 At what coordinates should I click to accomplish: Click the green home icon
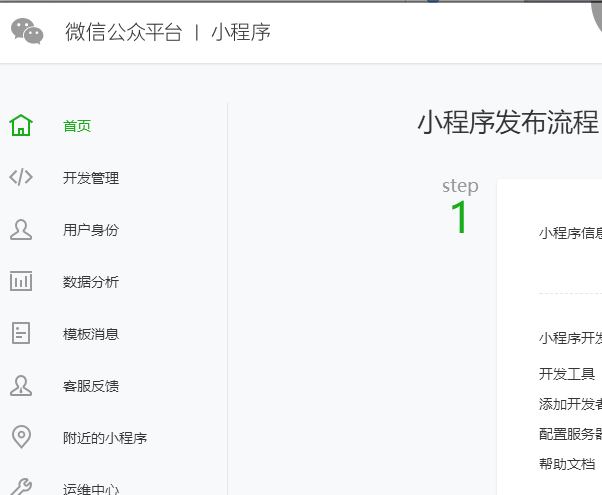tap(21, 126)
